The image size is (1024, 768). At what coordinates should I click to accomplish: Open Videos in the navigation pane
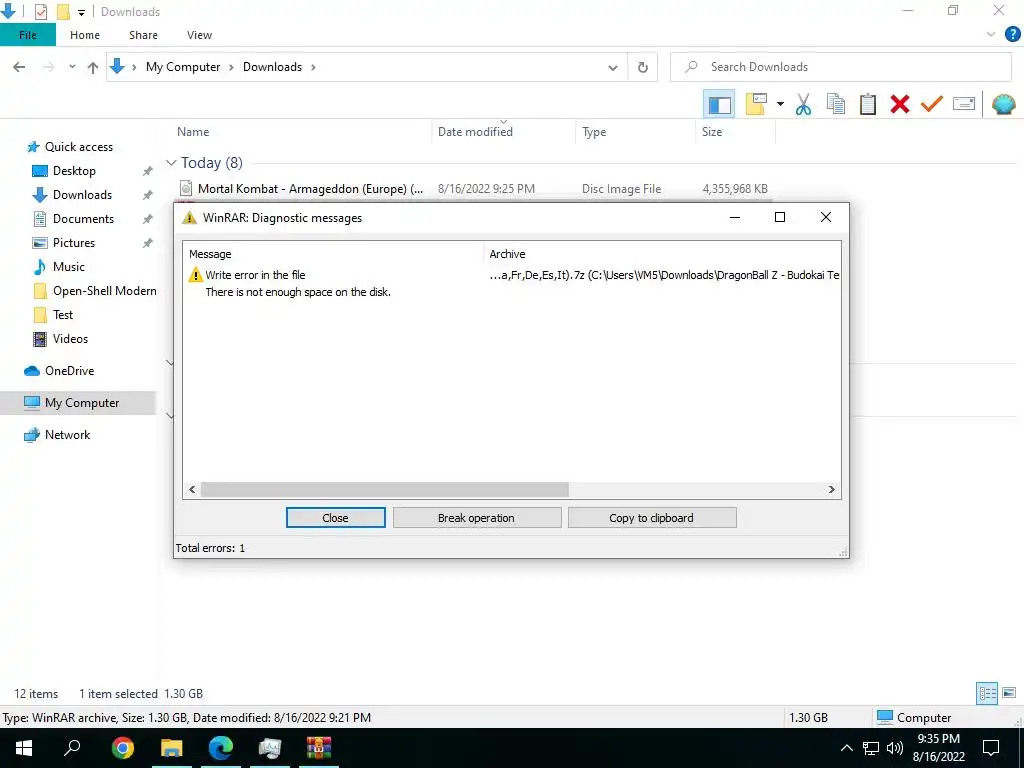coord(70,339)
